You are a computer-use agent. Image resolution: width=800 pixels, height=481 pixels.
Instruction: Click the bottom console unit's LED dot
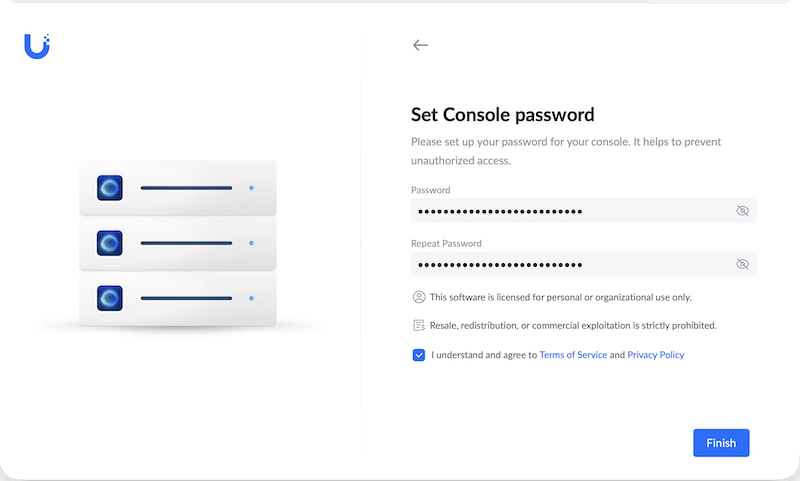point(252,298)
